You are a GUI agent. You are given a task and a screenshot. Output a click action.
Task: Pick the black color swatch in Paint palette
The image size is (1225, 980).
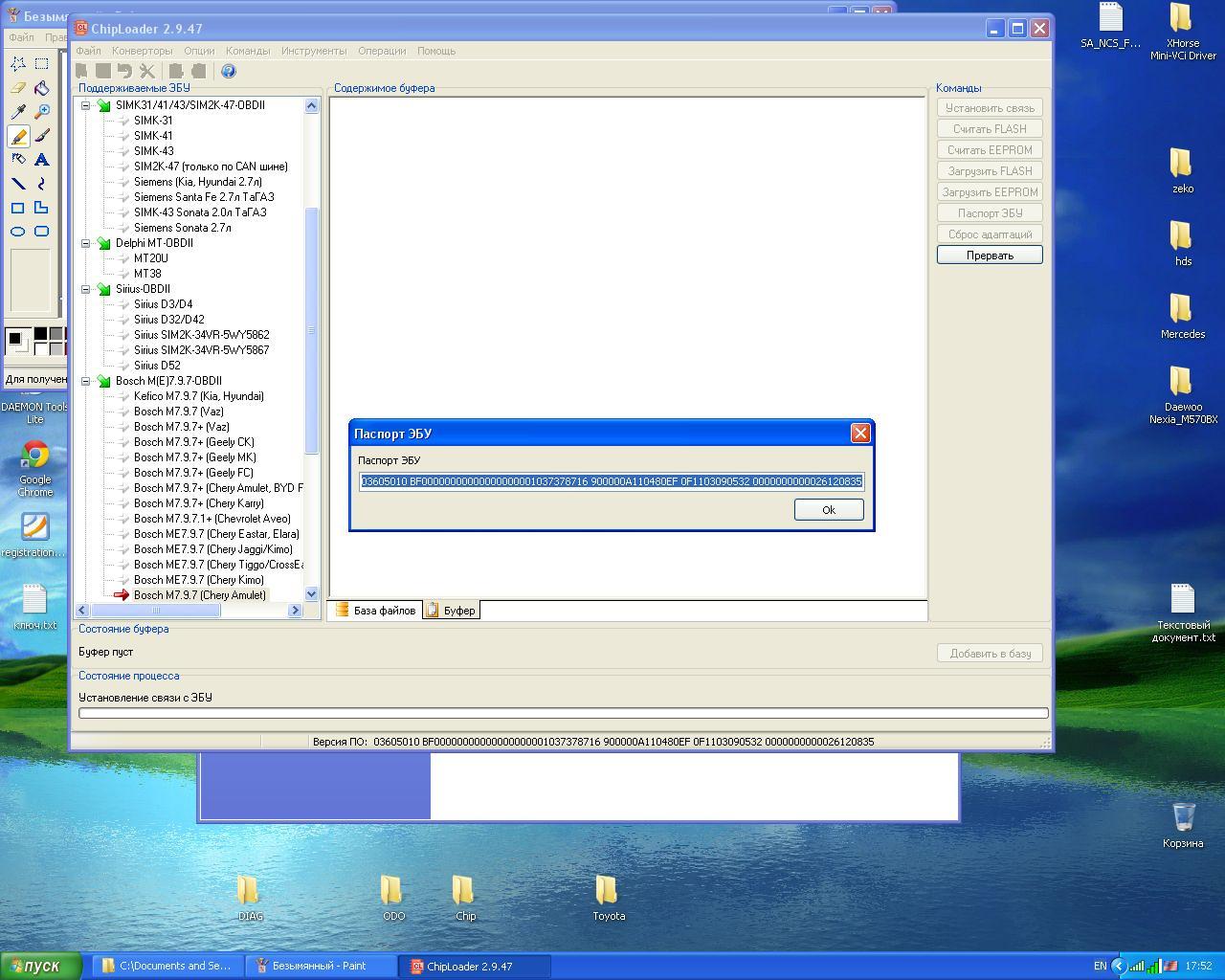tap(40, 334)
